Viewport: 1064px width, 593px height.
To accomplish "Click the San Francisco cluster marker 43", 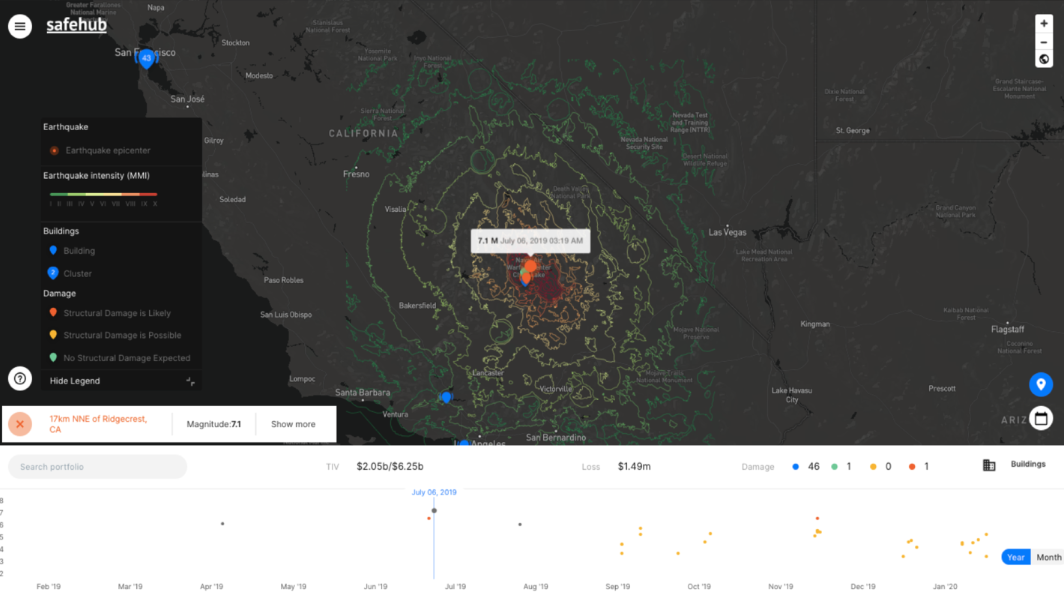I will [146, 59].
